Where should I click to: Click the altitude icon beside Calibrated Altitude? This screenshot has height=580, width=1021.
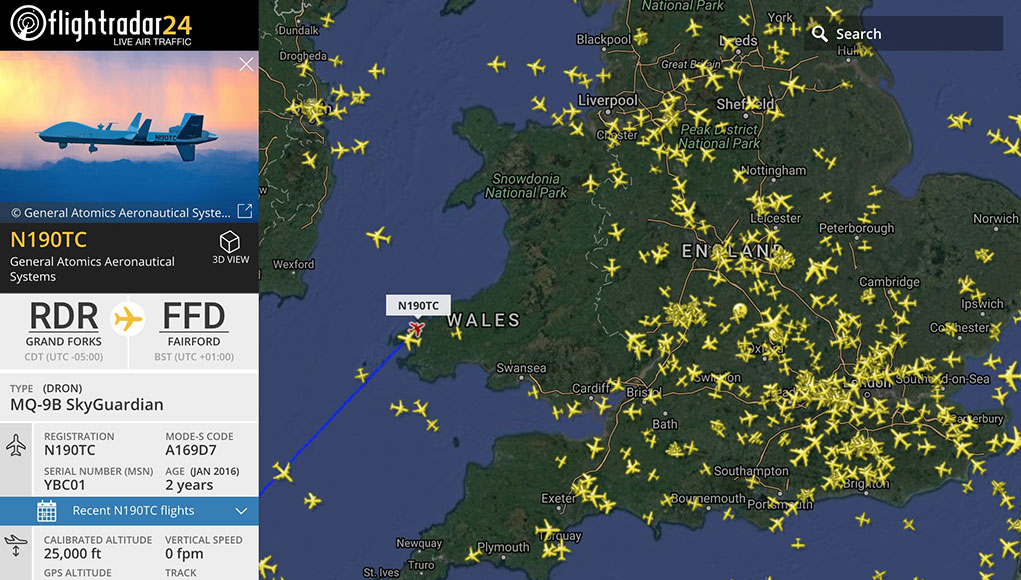(x=16, y=545)
